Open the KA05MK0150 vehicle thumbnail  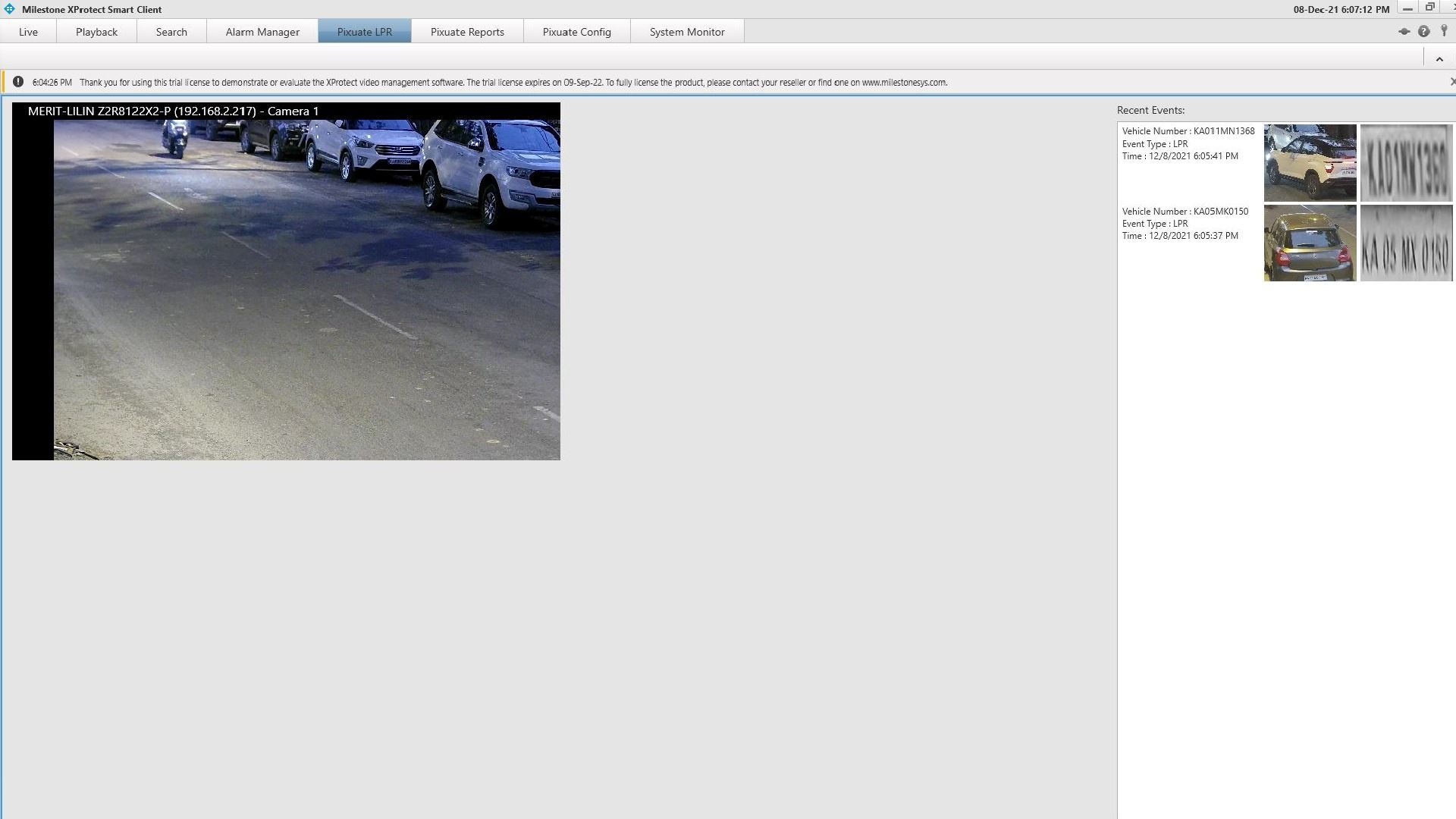pyautogui.click(x=1310, y=243)
